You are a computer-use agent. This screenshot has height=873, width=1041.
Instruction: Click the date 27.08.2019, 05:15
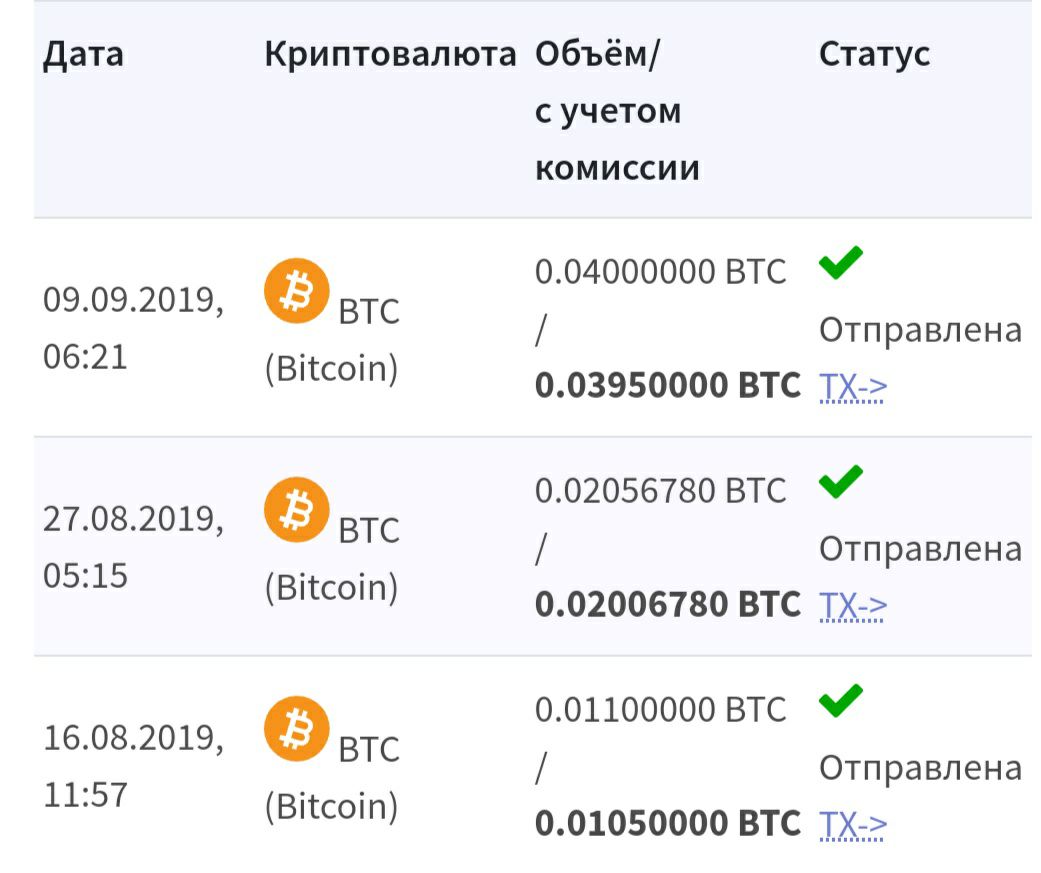pyautogui.click(x=133, y=547)
